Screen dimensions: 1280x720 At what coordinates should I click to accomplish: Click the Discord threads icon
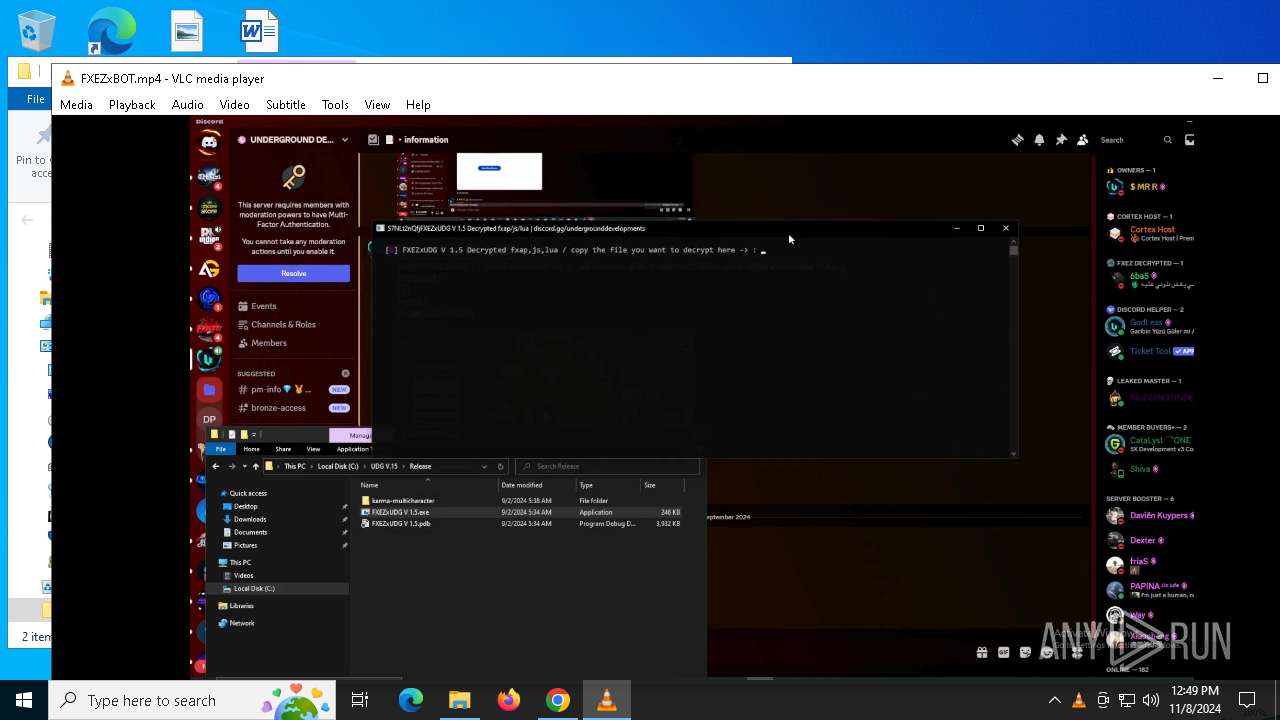pyautogui.click(x=1017, y=140)
